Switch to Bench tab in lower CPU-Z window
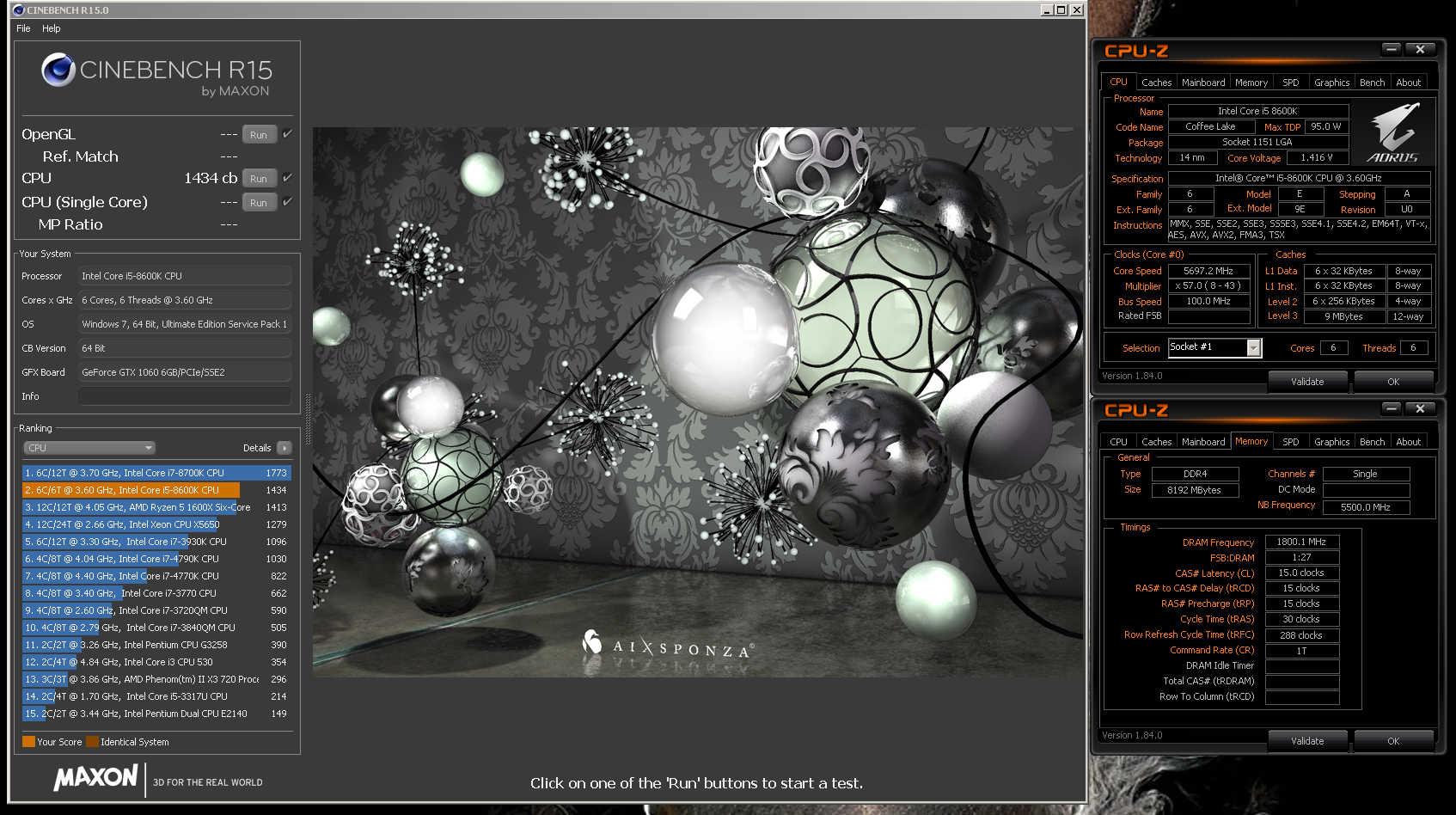The height and width of the screenshot is (815, 1456). pos(1372,442)
